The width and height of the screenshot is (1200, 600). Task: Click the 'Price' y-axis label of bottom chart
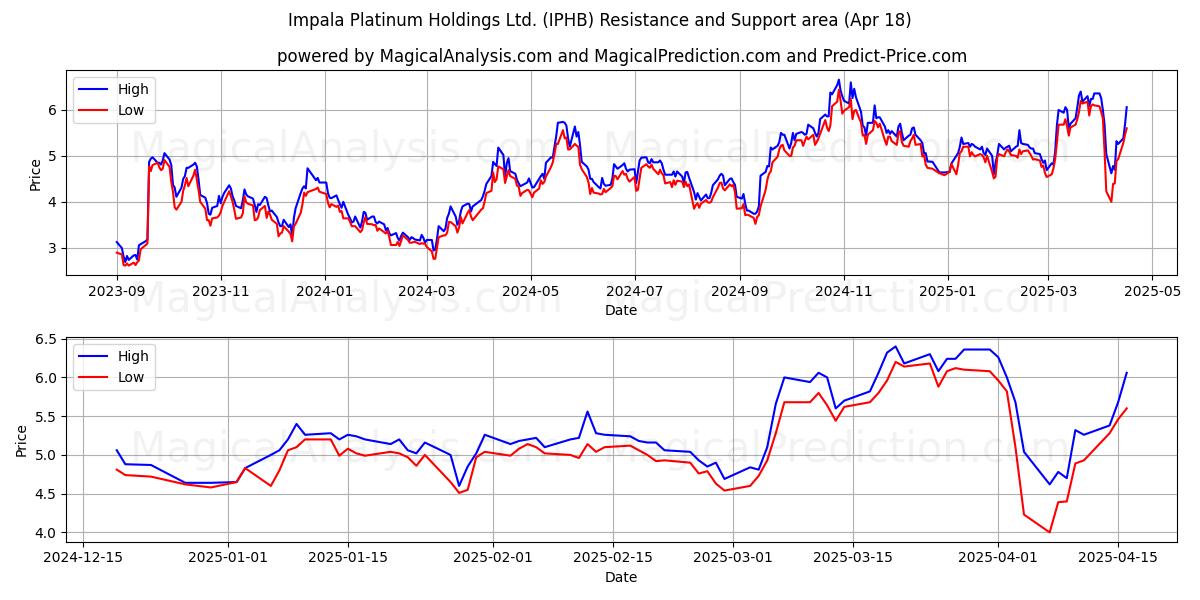(x=22, y=440)
